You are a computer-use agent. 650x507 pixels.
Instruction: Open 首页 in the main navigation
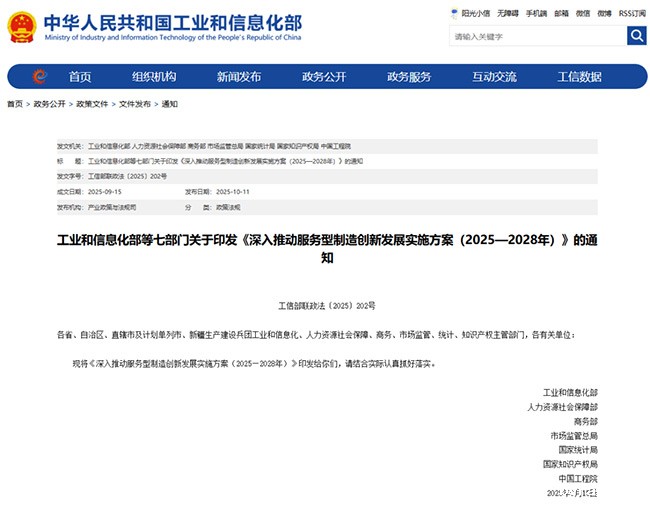point(80,77)
